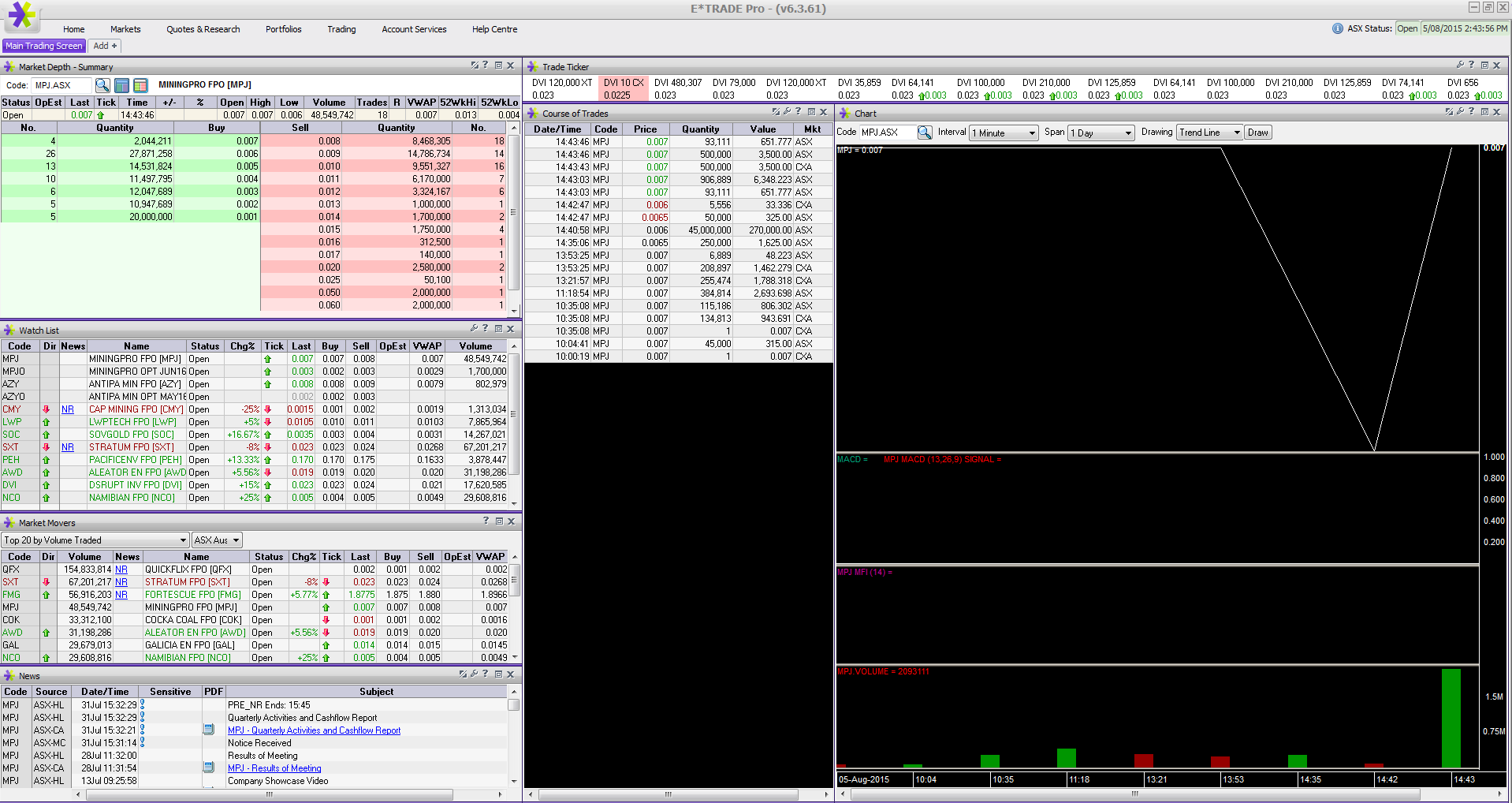Pop out Market Depth panel window
The width and height of the screenshot is (1512, 803).
point(498,65)
